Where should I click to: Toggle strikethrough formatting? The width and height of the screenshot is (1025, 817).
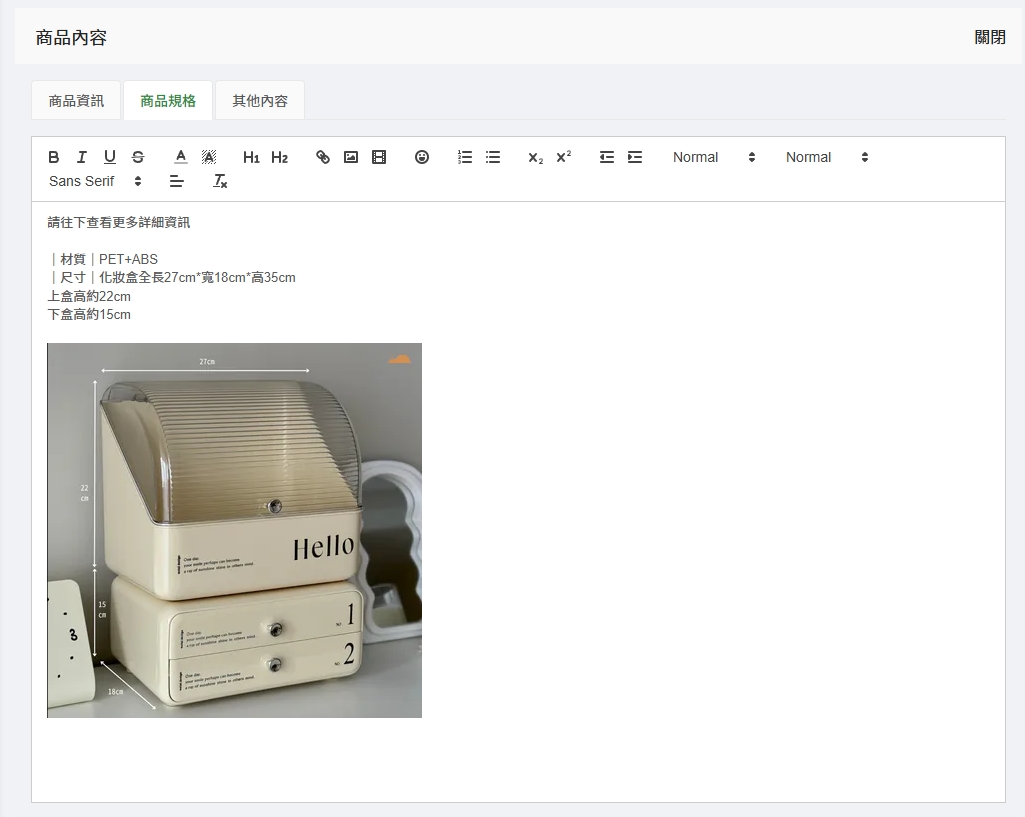click(x=138, y=157)
